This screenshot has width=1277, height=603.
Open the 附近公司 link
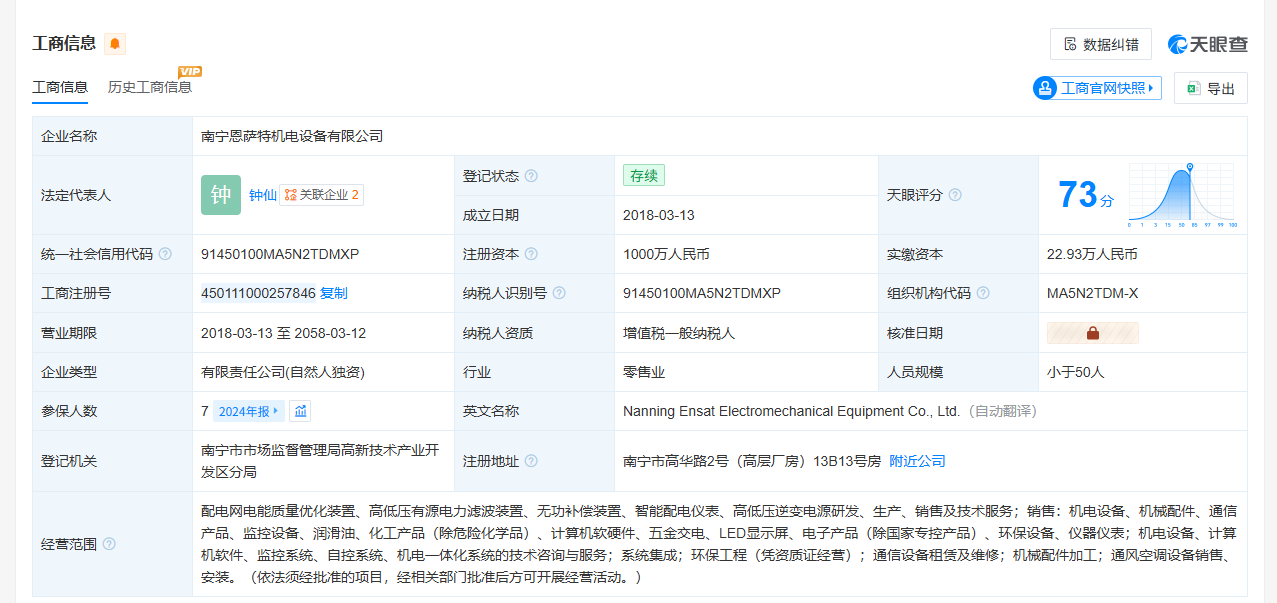(x=917, y=461)
